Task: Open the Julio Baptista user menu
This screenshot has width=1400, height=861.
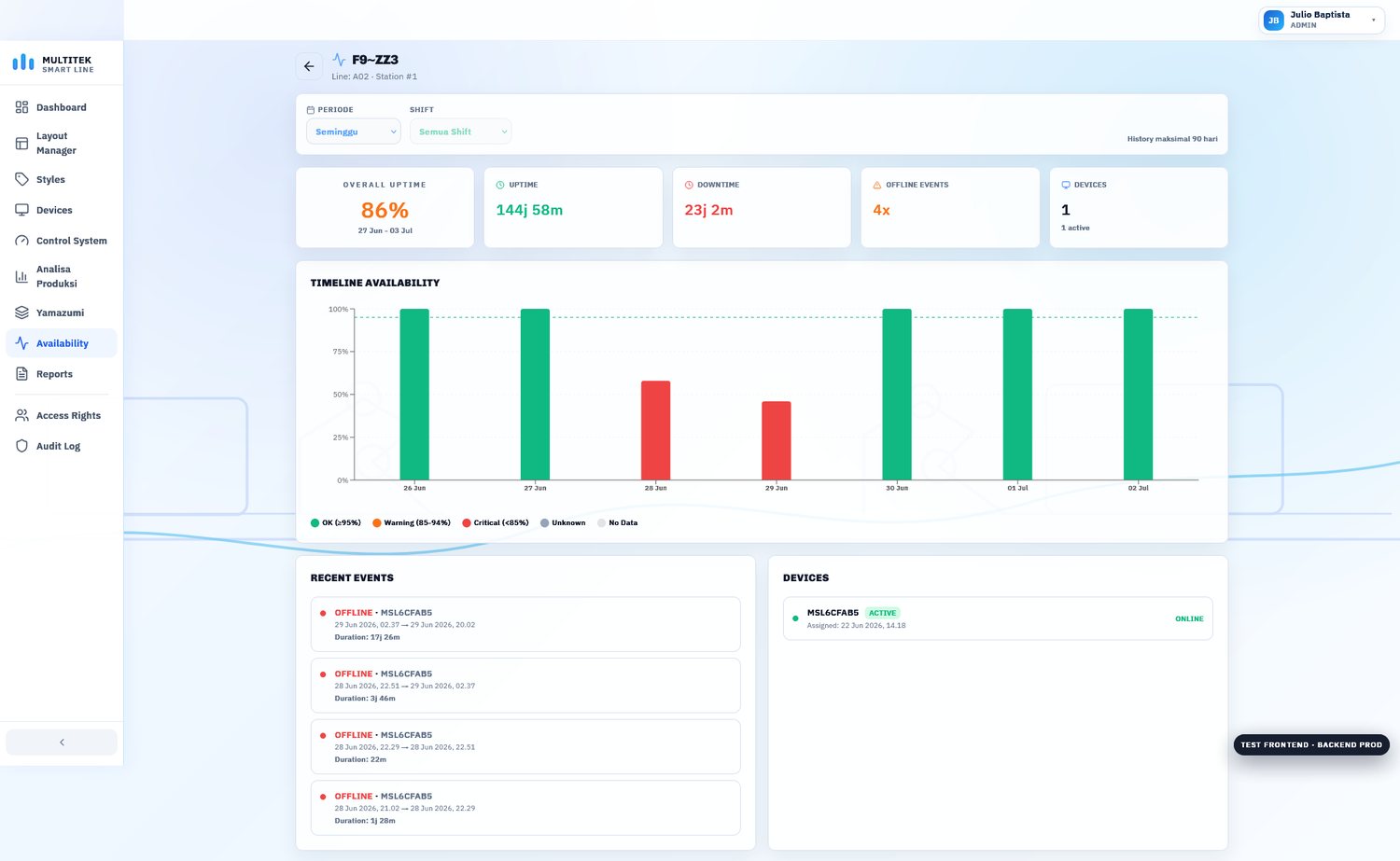Action: pos(1322,20)
